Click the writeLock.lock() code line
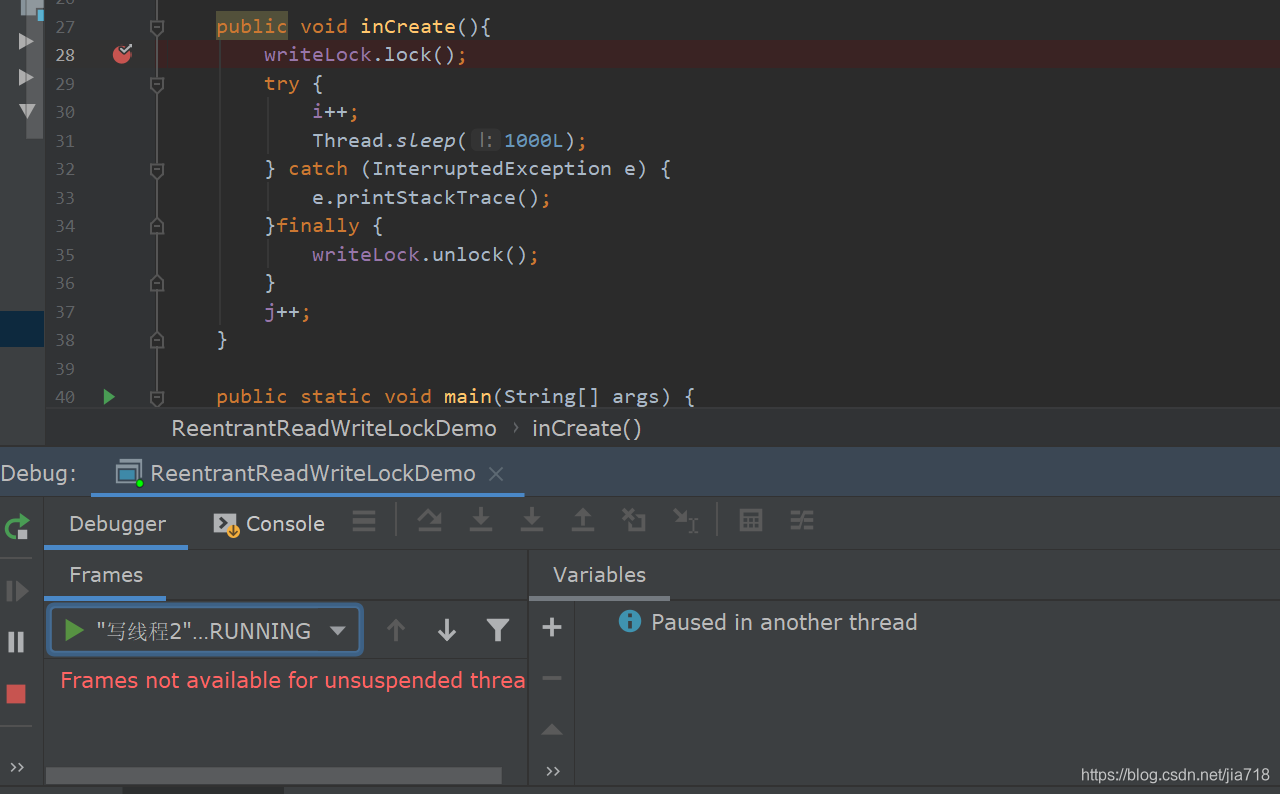Viewport: 1280px width, 794px height. click(365, 55)
